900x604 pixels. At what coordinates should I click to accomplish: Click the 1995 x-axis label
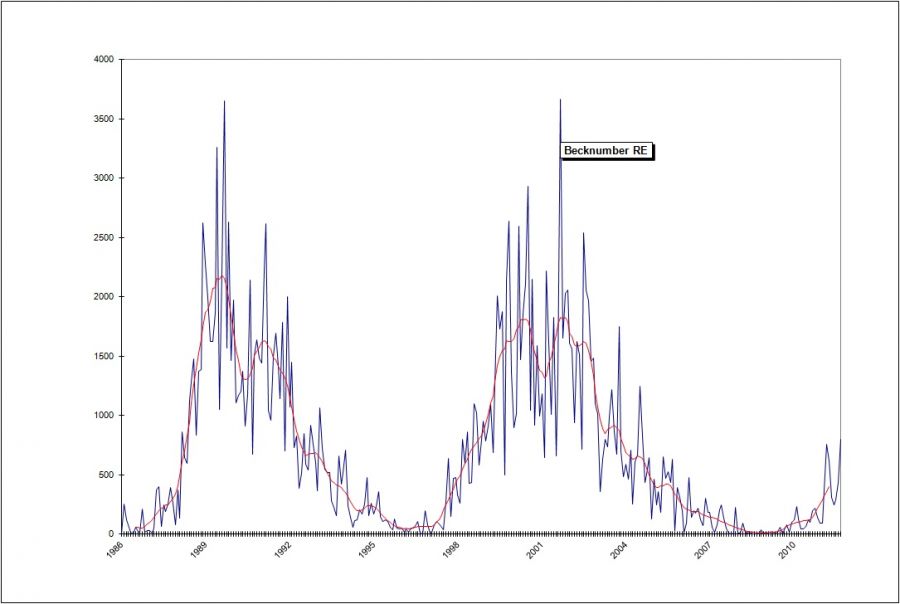(x=367, y=549)
